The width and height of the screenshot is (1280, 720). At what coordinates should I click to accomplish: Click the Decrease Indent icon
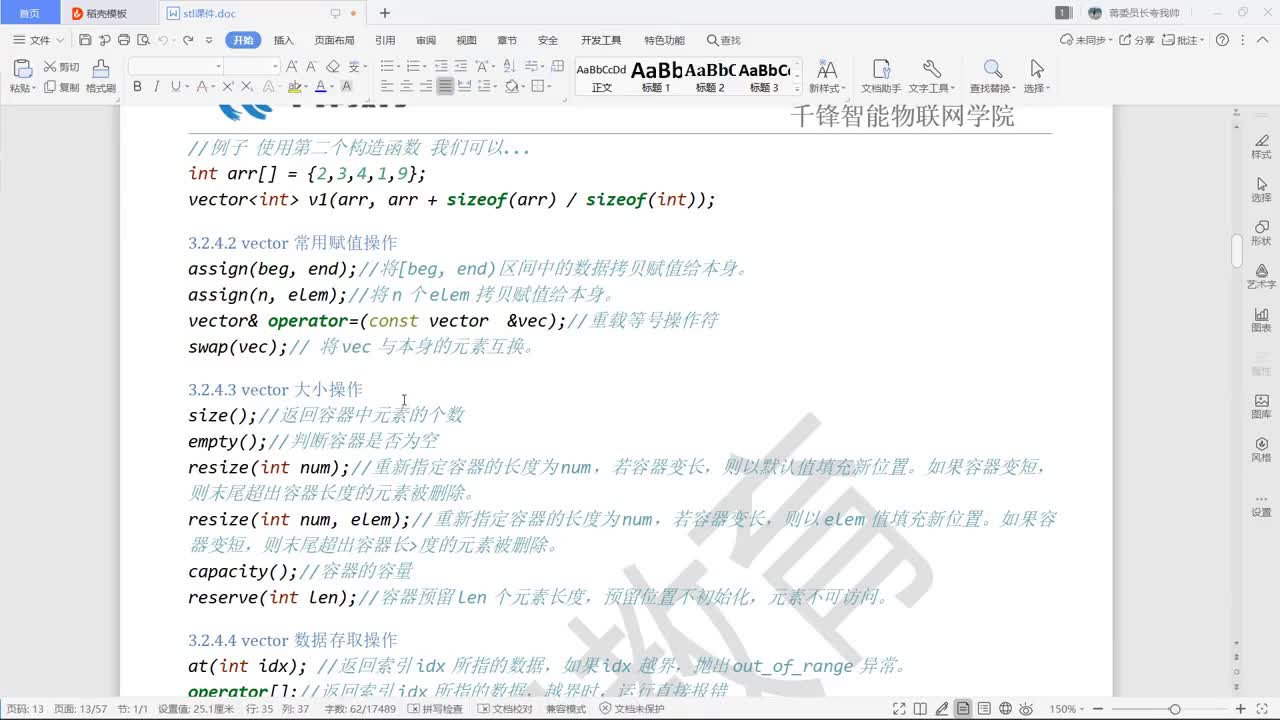click(440, 66)
